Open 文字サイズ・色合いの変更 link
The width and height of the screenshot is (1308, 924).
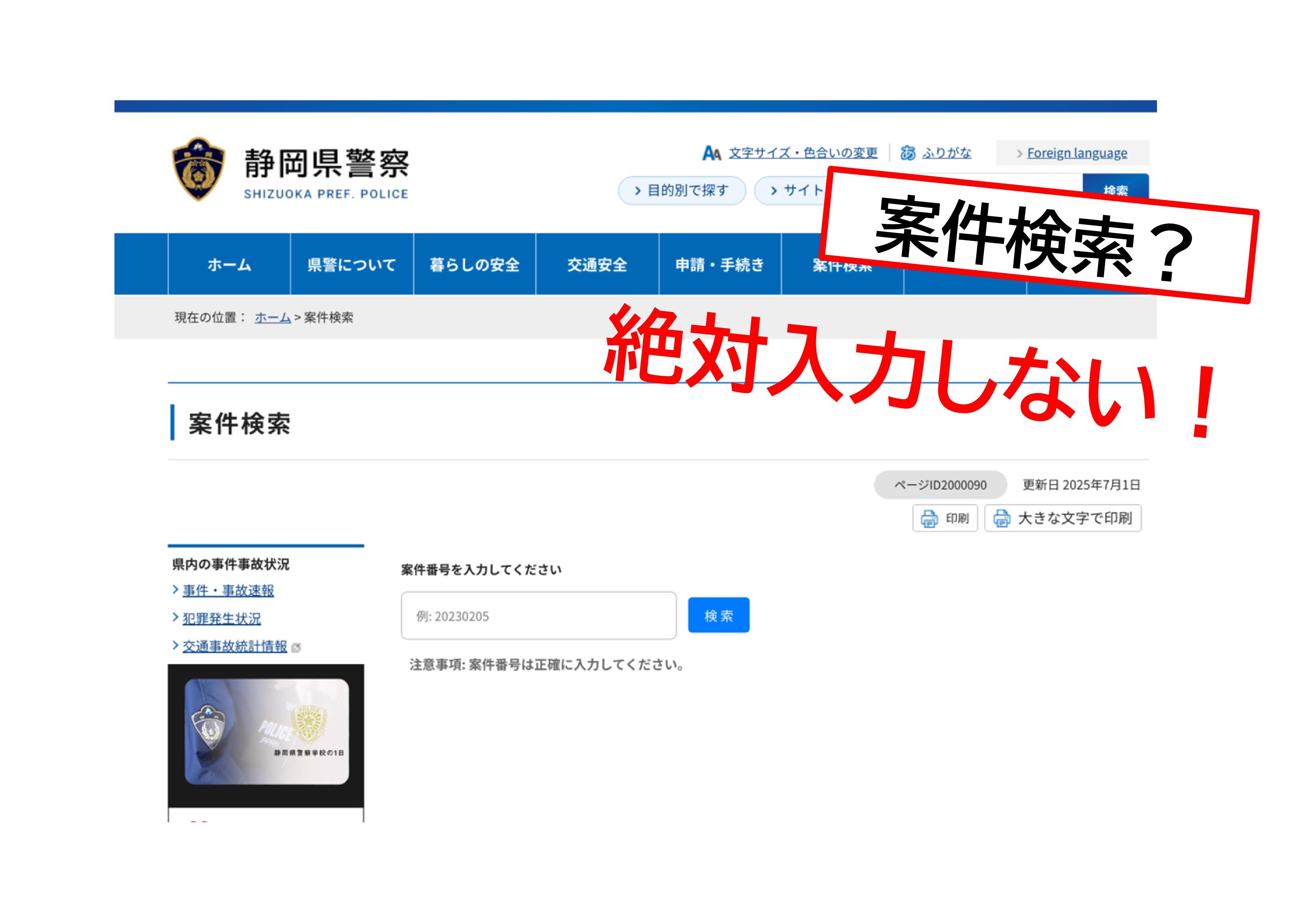(x=803, y=153)
